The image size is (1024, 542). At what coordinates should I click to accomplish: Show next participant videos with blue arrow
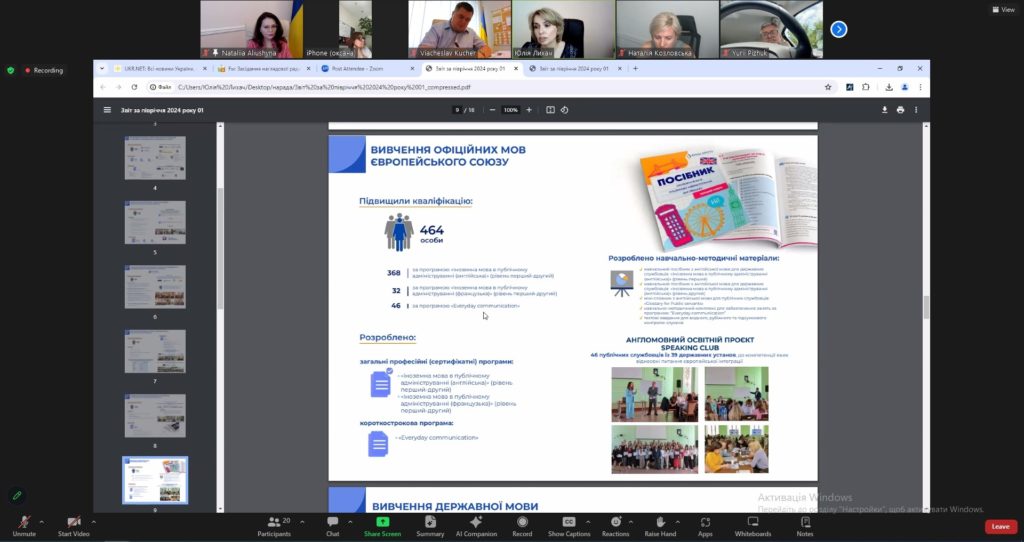(x=839, y=29)
